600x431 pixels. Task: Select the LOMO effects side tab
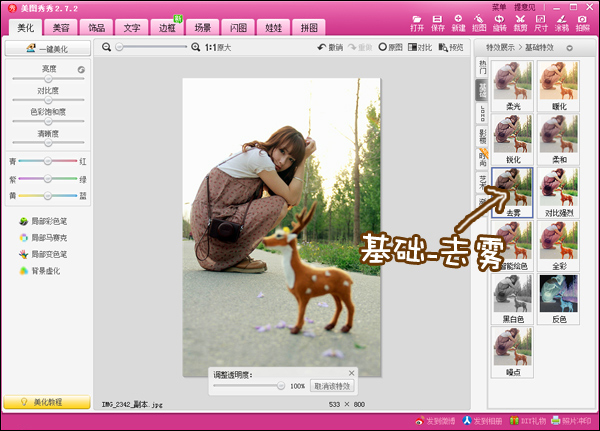pyautogui.click(x=483, y=114)
